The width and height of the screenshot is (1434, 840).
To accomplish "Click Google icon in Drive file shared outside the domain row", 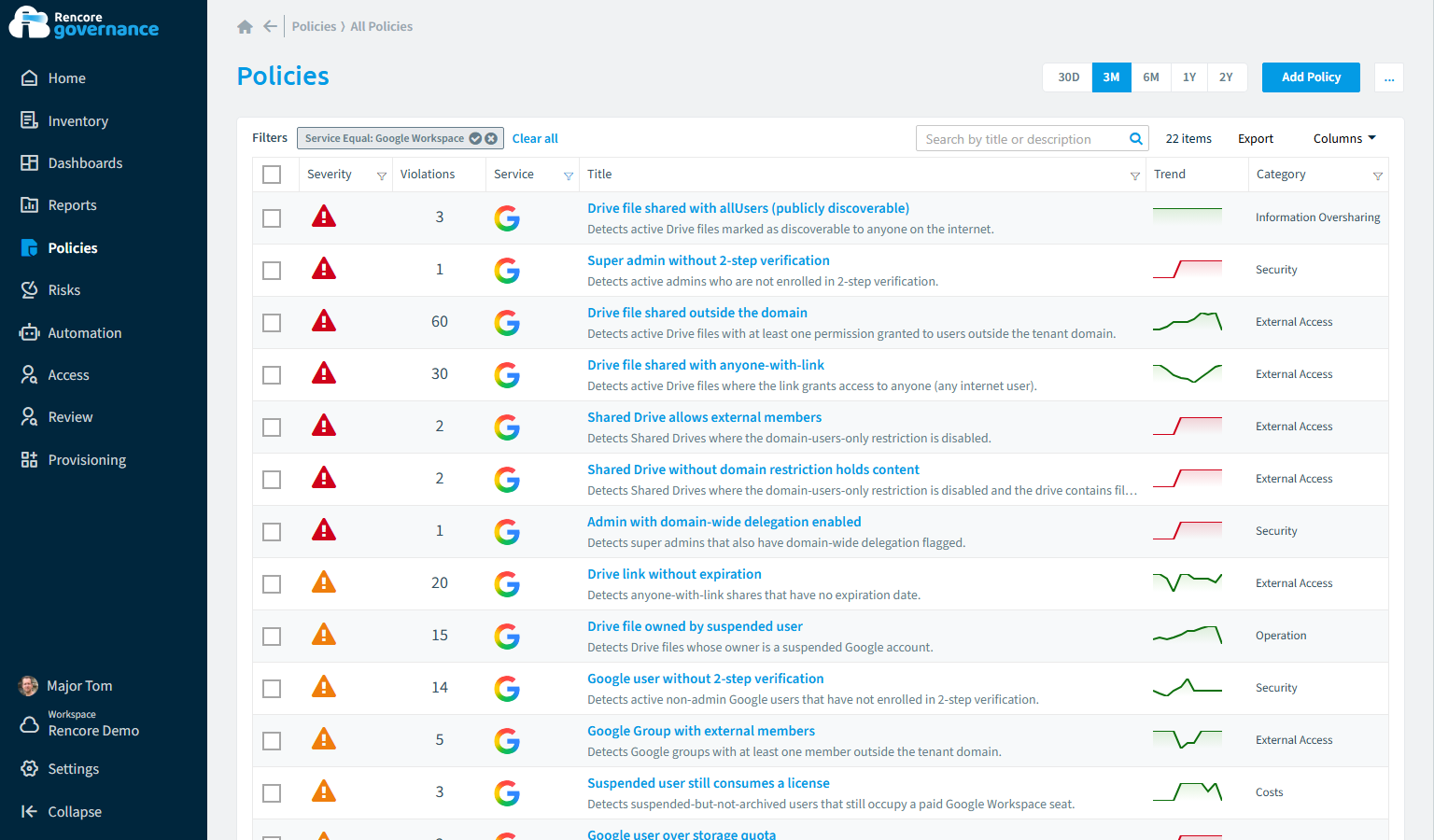I will point(507,323).
